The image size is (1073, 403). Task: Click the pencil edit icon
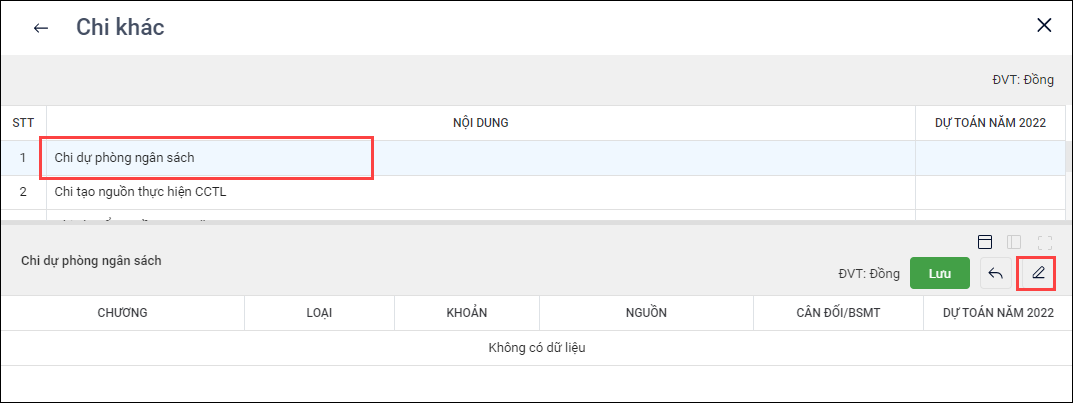pyautogui.click(x=1038, y=273)
